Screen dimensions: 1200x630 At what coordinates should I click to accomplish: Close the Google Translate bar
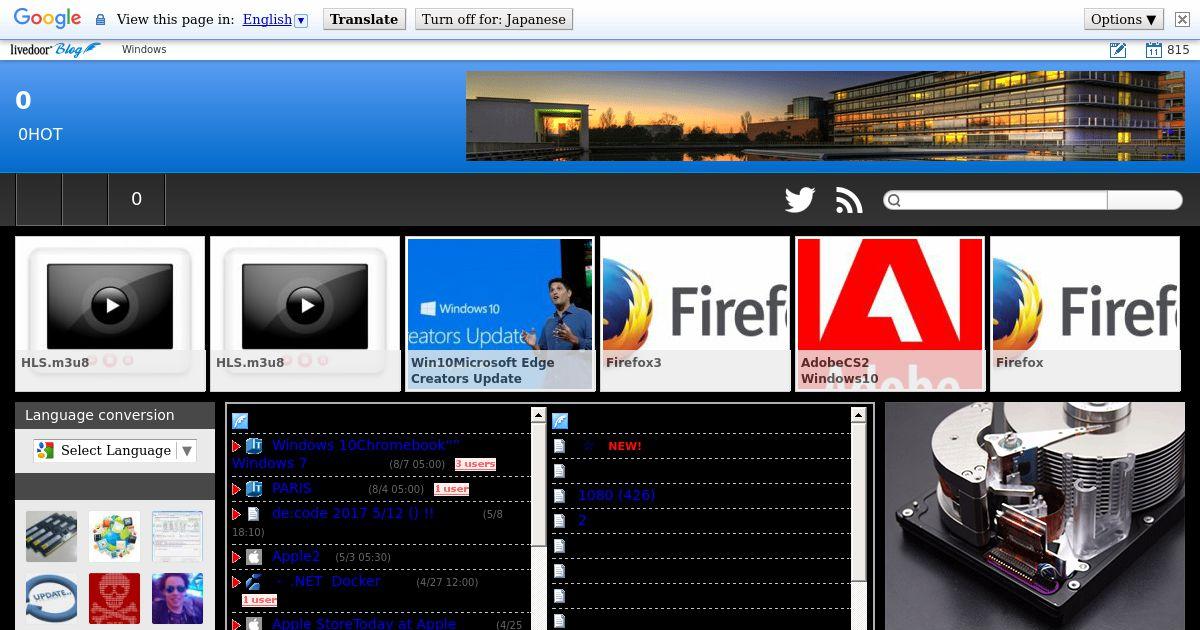[1182, 19]
